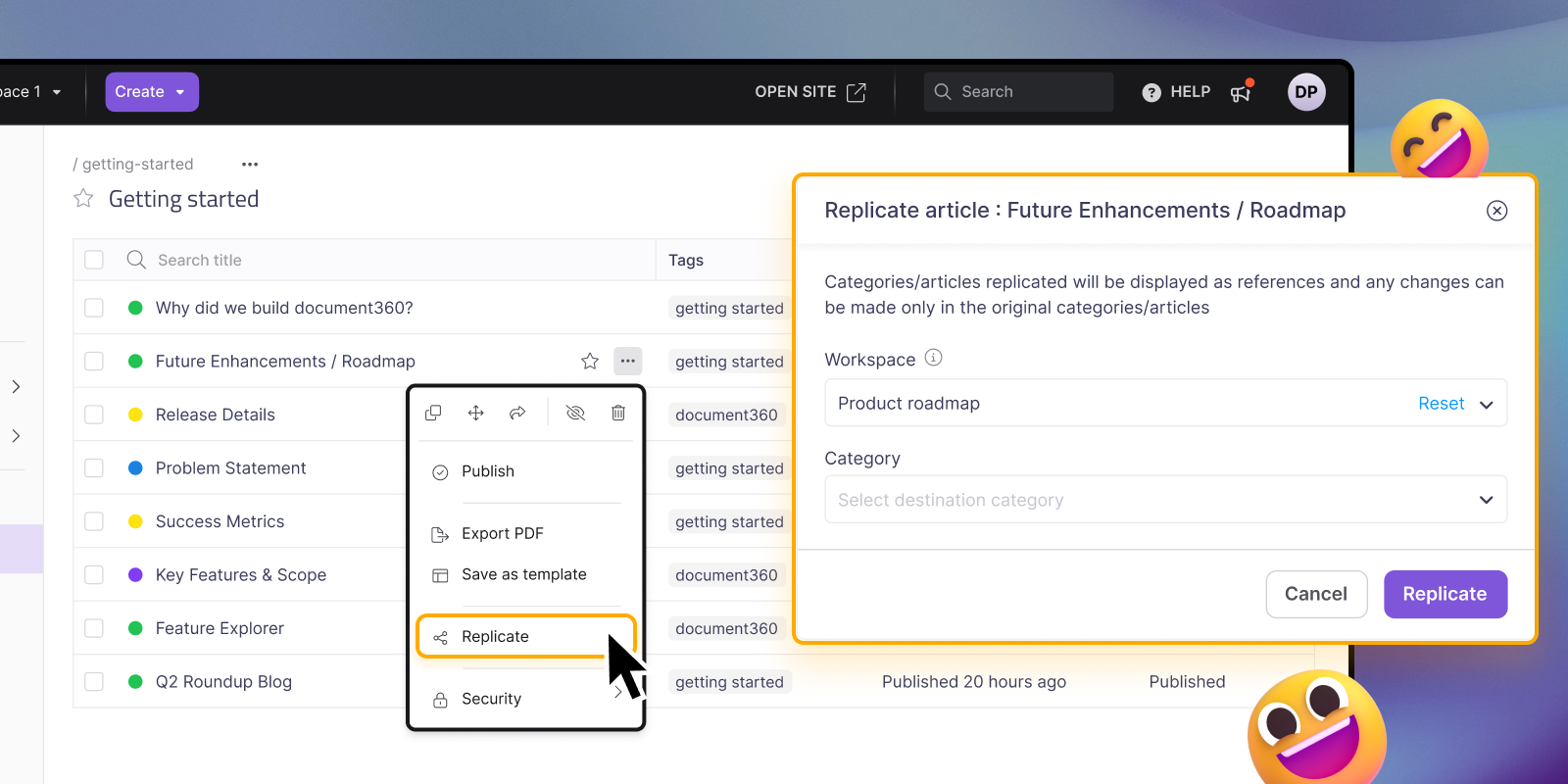1568x784 pixels.
Task: Check the Feature Explorer row checkbox
Action: coord(94,628)
